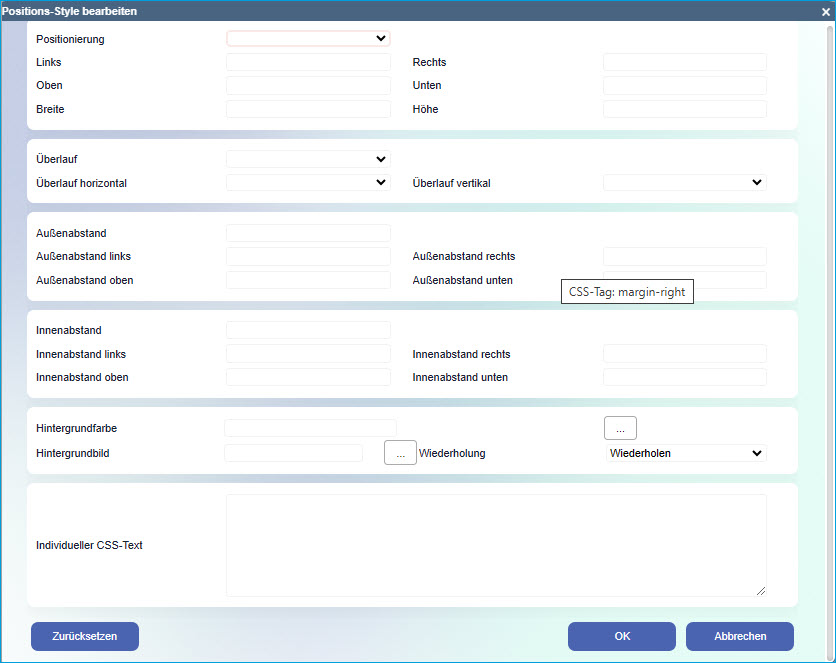The width and height of the screenshot is (836, 663).
Task: Click the Hintergrundfarbe color picker browse button
Action: click(620, 428)
